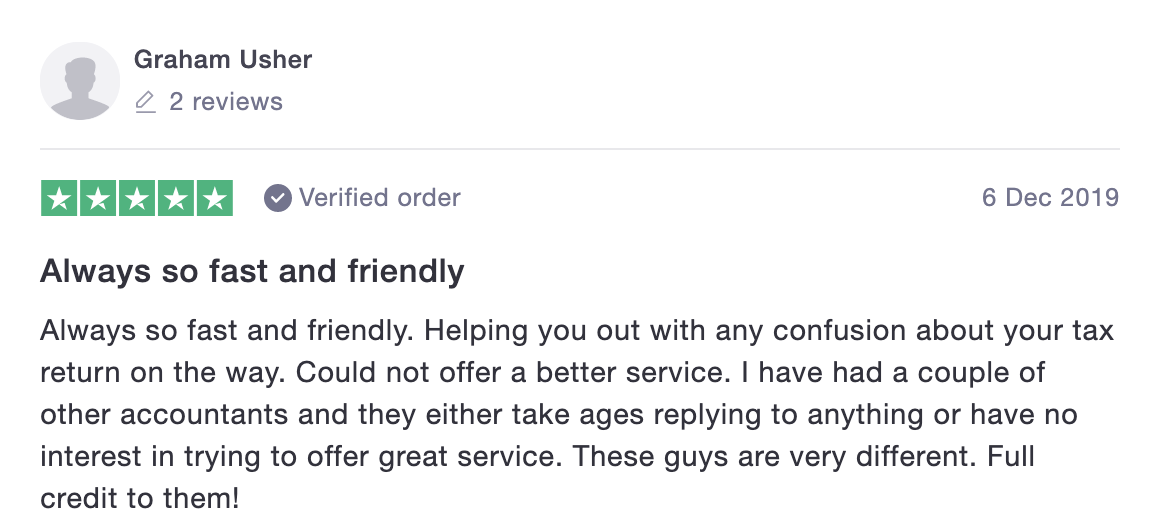Select the third green rating star
Image resolution: width=1162 pixels, height=532 pixels.
(137, 198)
